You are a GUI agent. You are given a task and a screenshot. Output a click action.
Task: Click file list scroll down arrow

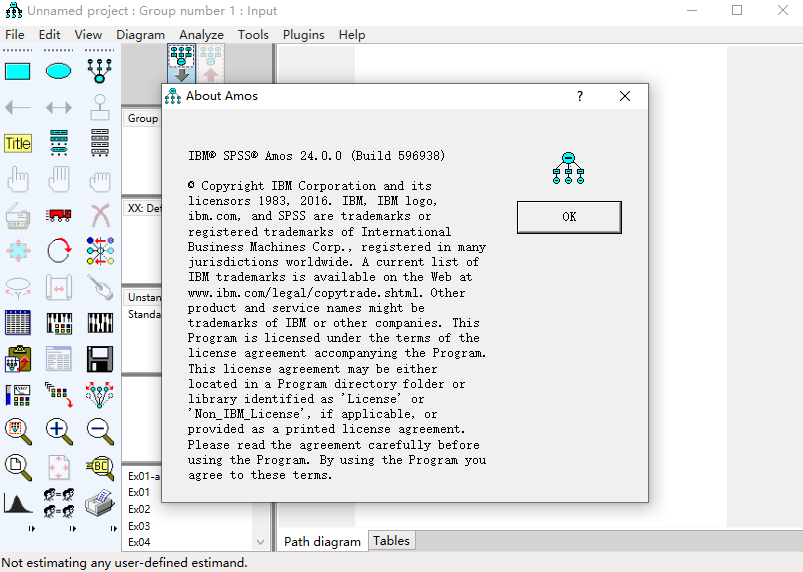(260, 542)
